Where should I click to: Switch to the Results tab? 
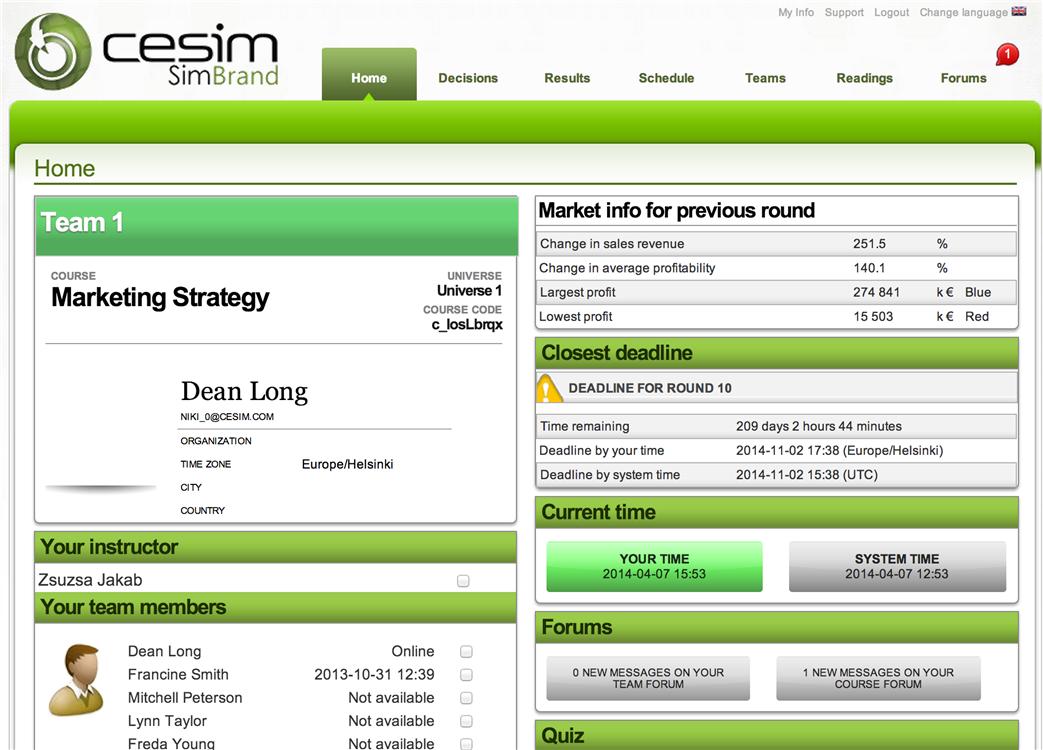click(567, 78)
